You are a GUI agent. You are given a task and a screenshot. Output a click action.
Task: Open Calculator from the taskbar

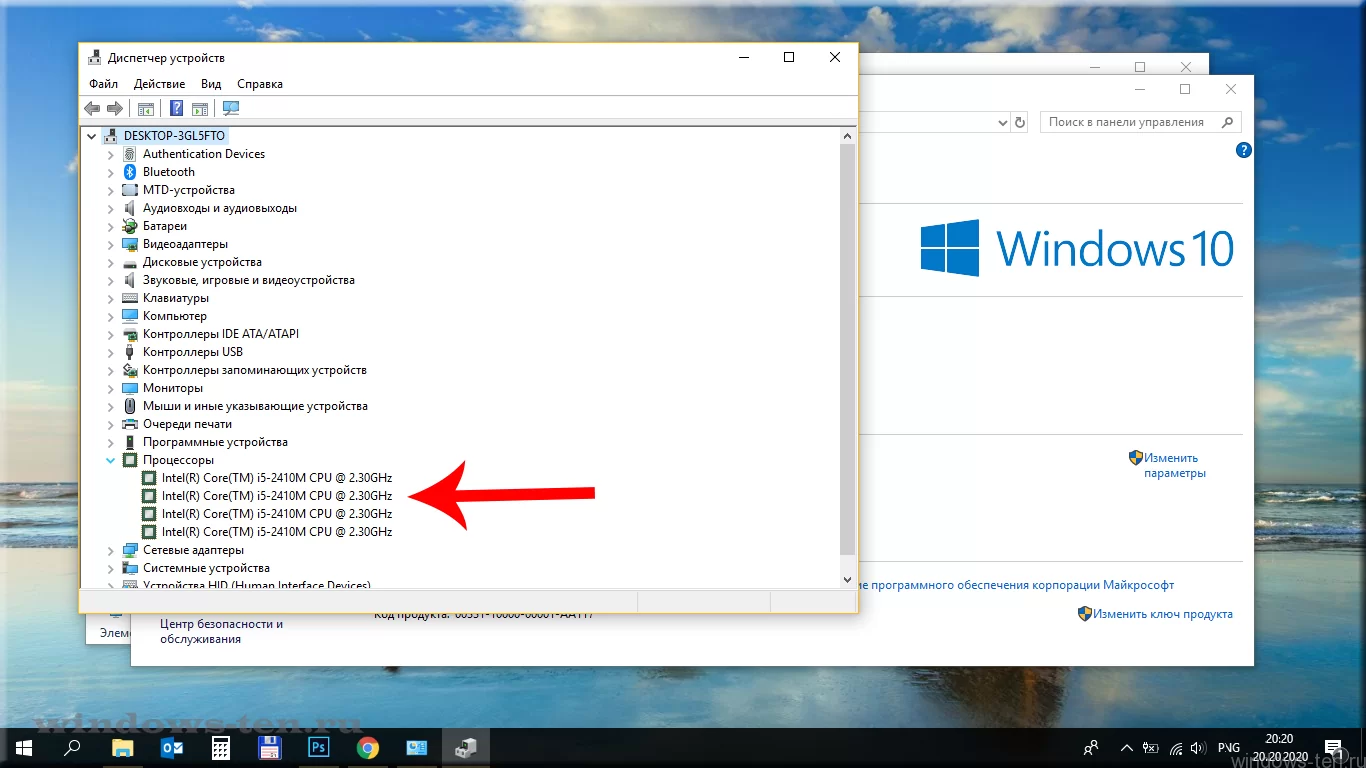click(221, 748)
